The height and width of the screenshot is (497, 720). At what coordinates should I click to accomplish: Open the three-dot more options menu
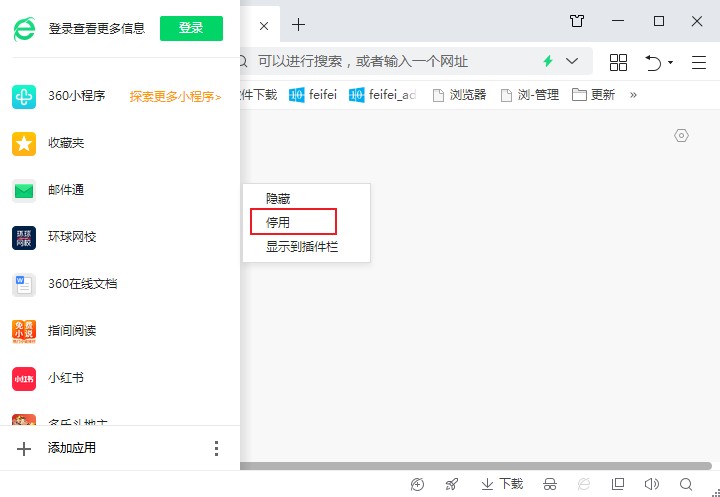(216, 448)
